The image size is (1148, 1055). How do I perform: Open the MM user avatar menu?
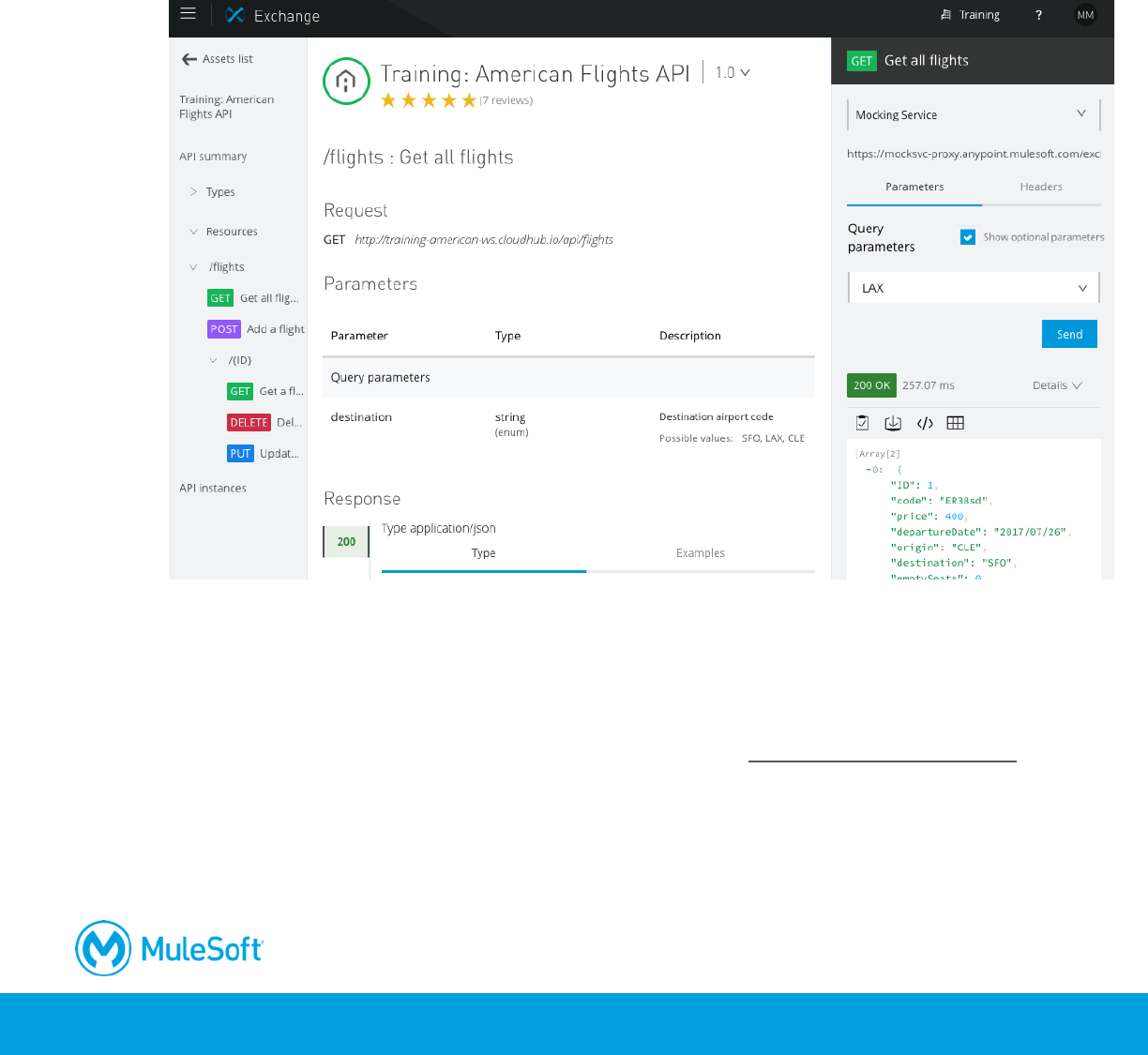(1085, 15)
